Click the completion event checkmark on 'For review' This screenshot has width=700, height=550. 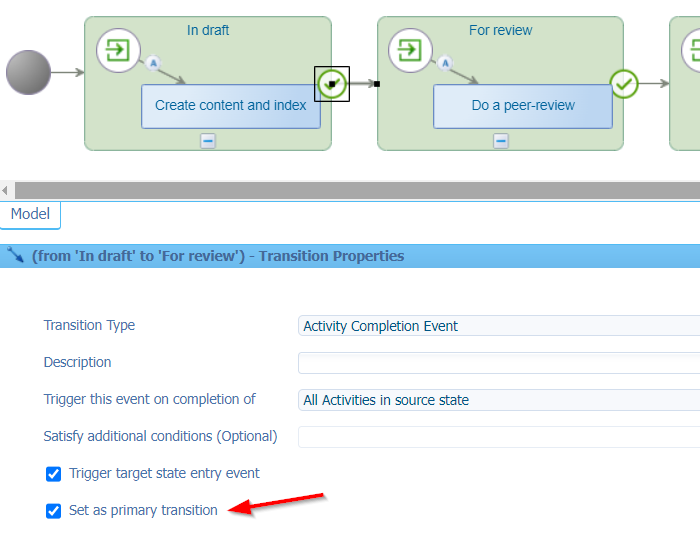pyautogui.click(x=624, y=84)
